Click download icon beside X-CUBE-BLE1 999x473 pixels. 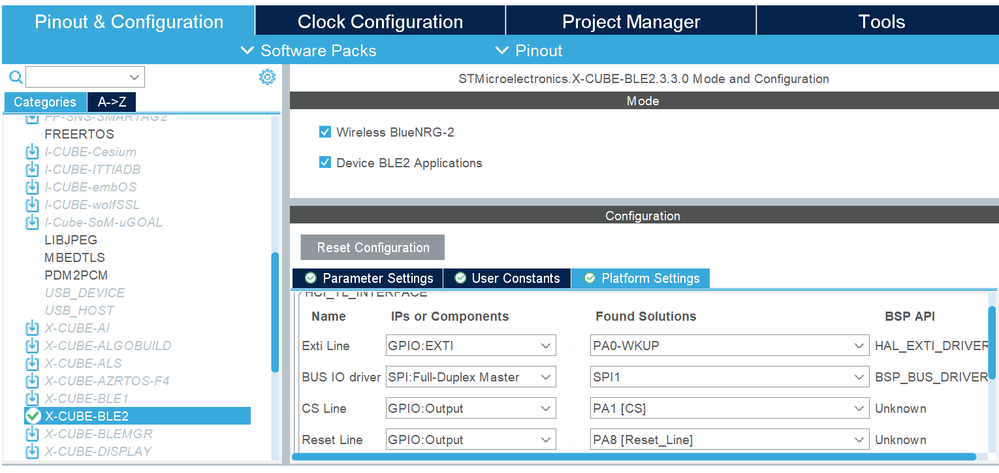[x=32, y=398]
